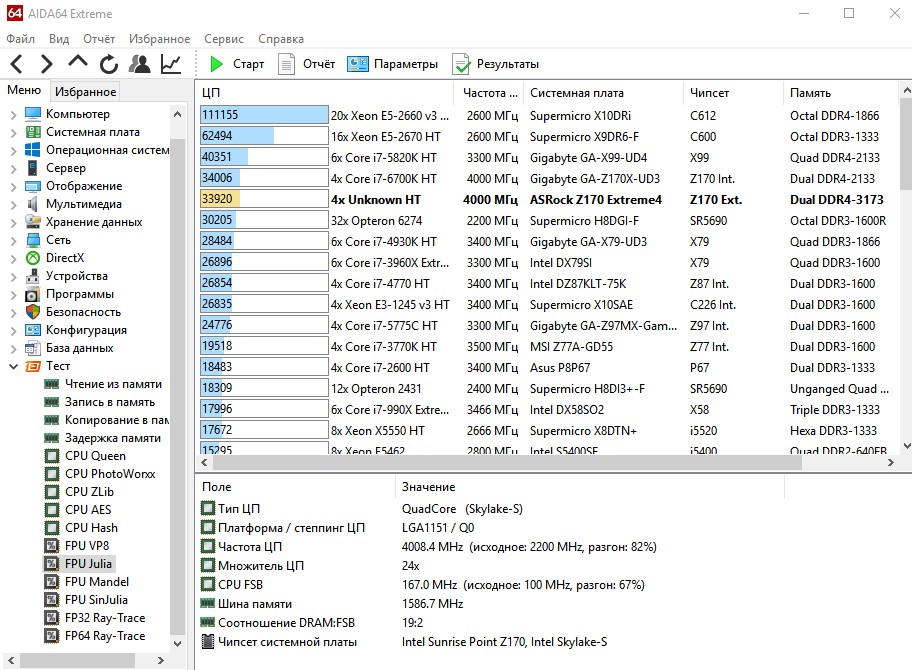
Task: Expand the Сервер tree node
Action: [x=13, y=168]
